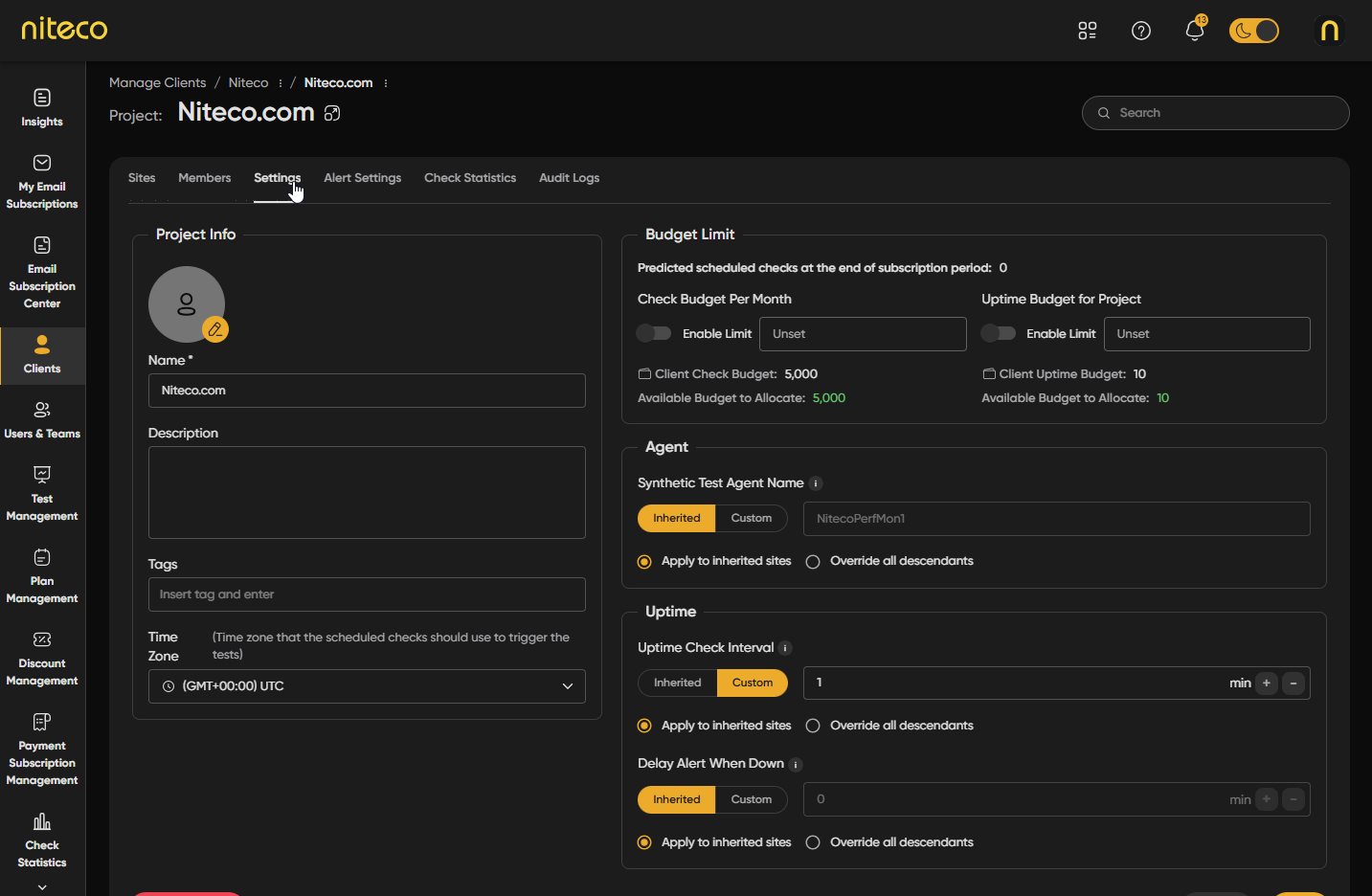This screenshot has height=896, width=1372.
Task: Open Discount Management in the sidebar
Action: click(42, 659)
